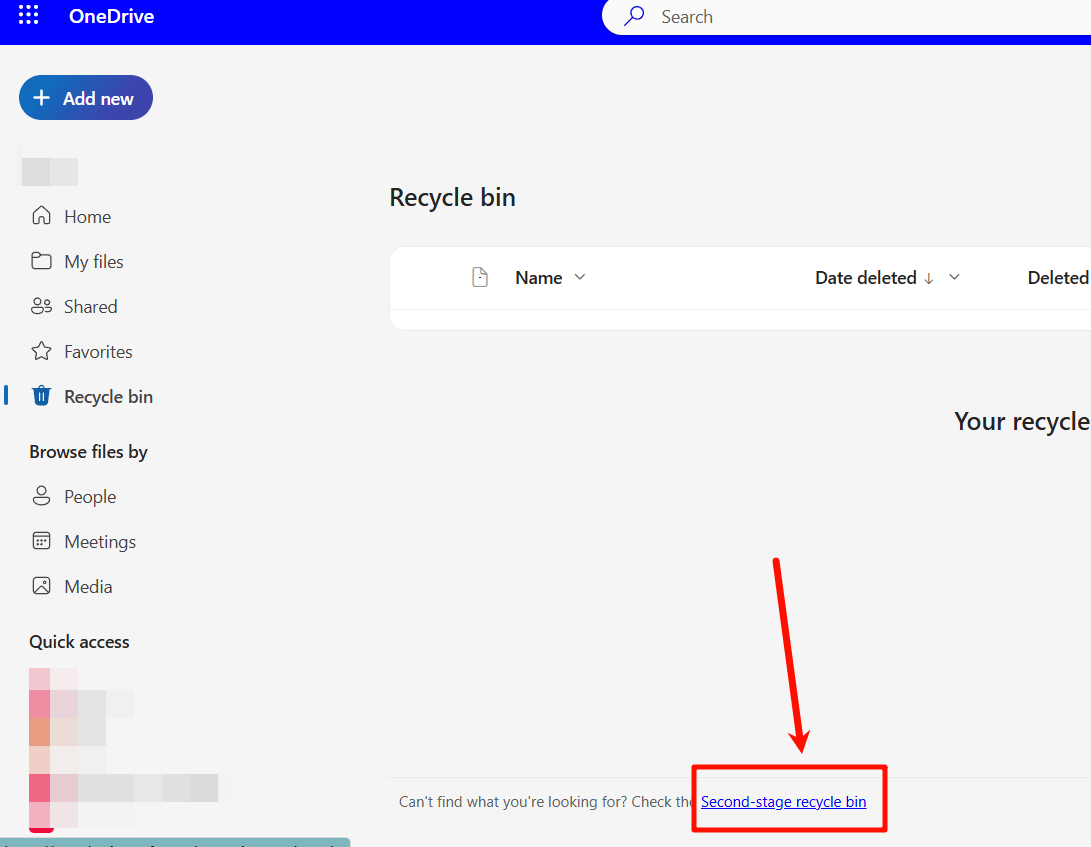
Task: Open Favorites in the sidebar
Action: tap(98, 351)
